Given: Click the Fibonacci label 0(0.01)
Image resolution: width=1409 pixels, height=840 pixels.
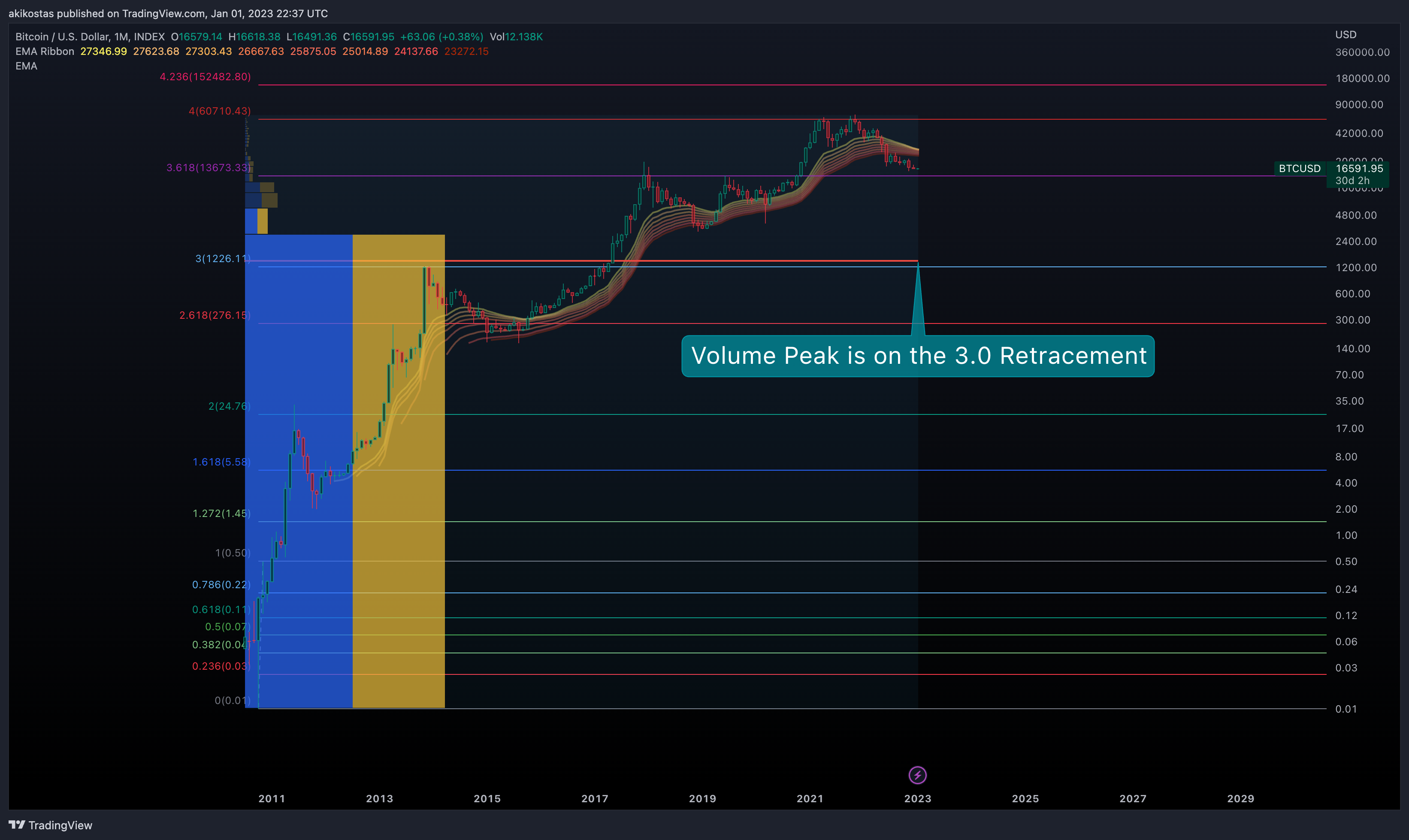Looking at the screenshot, I should pyautogui.click(x=233, y=701).
